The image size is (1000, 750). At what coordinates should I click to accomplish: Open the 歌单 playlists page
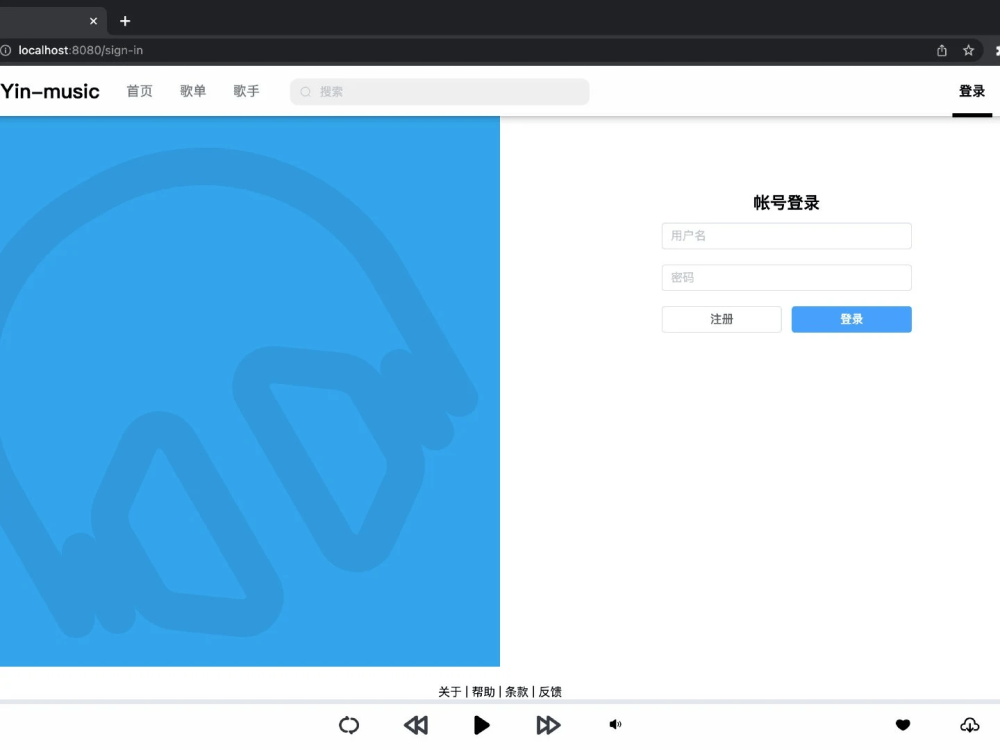pos(193,91)
